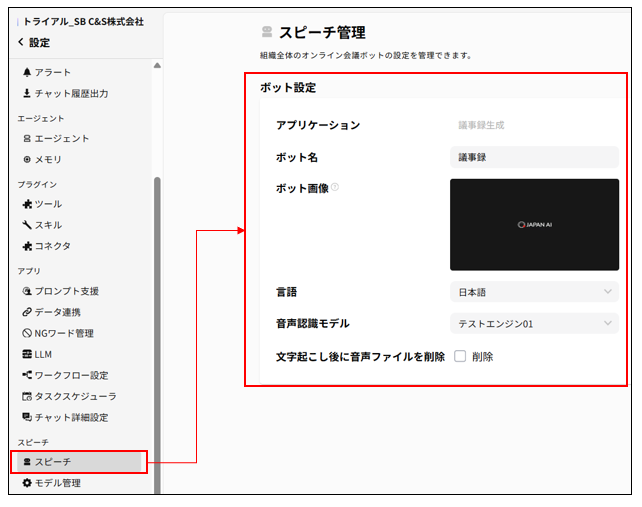Open ワークフロー設定 page
642x507 pixels.
tap(72, 375)
